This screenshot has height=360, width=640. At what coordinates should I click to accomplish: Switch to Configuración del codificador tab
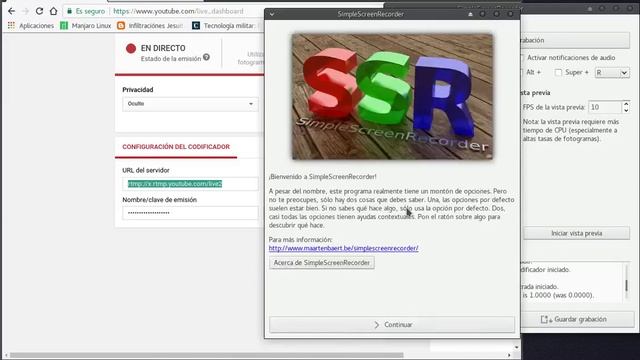176,147
